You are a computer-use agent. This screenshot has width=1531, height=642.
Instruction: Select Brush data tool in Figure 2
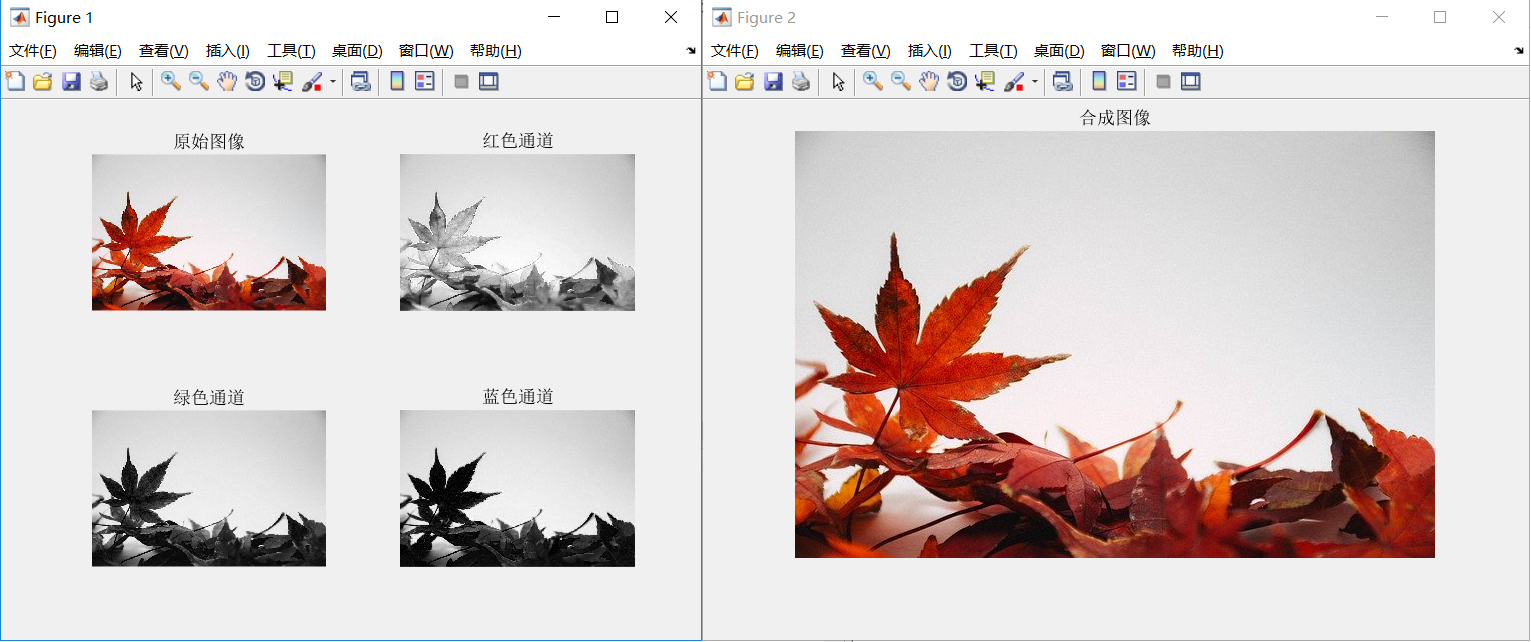point(1014,82)
